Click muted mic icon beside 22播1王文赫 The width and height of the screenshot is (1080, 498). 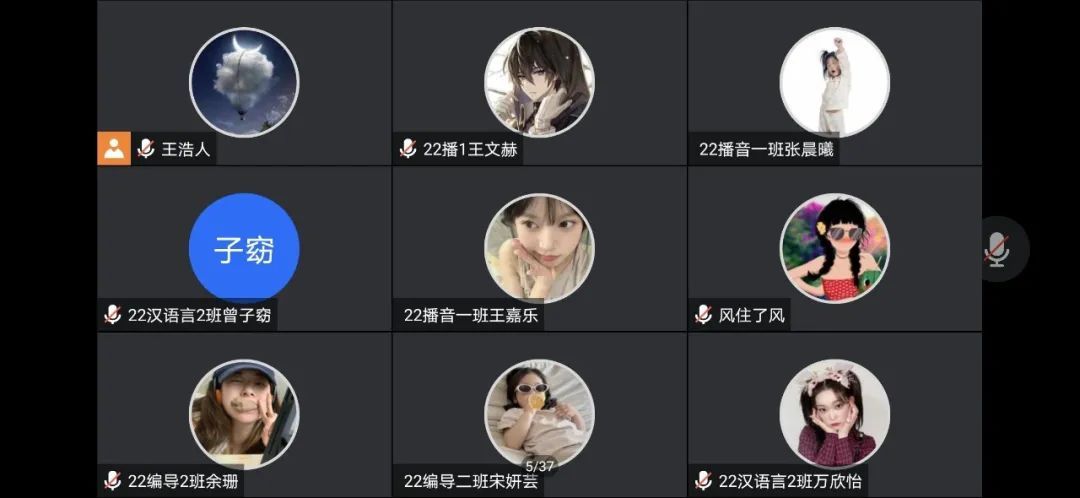(x=408, y=149)
